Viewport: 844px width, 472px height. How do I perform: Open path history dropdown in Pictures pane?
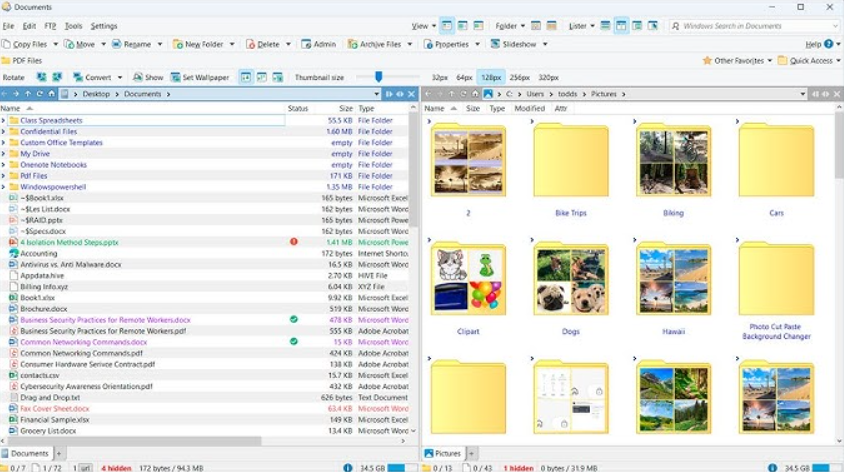click(x=803, y=94)
